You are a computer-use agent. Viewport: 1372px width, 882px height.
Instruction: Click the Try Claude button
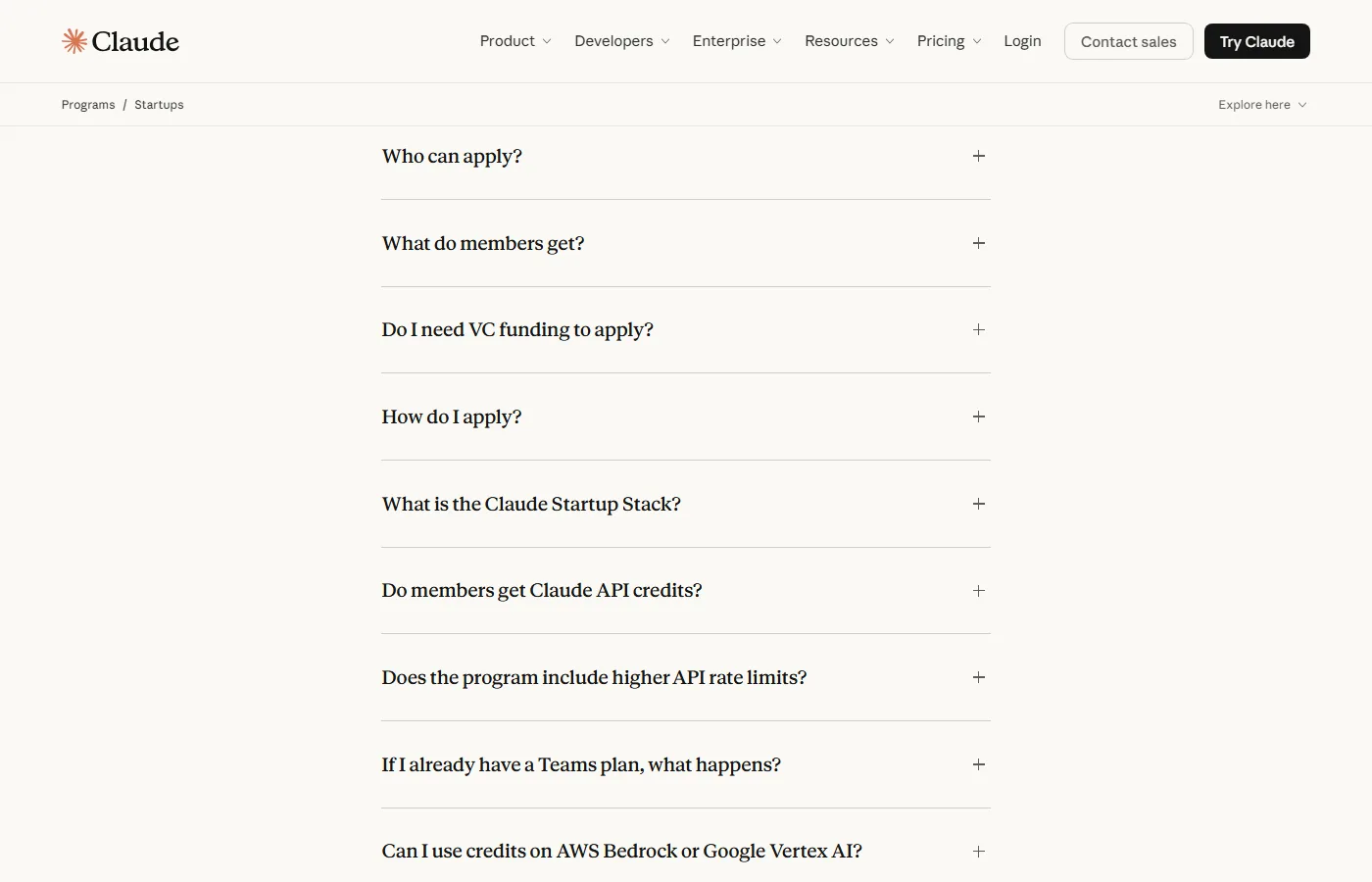[x=1256, y=41]
